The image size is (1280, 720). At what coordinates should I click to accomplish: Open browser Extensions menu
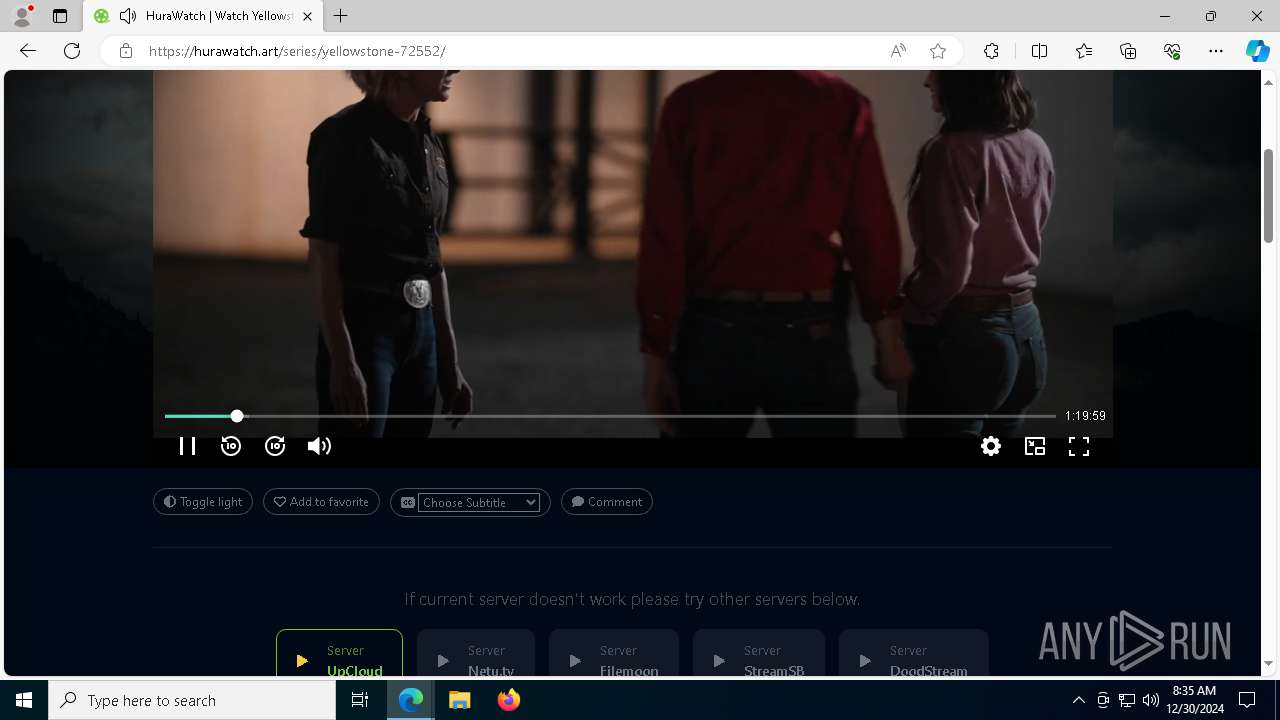coord(991,51)
